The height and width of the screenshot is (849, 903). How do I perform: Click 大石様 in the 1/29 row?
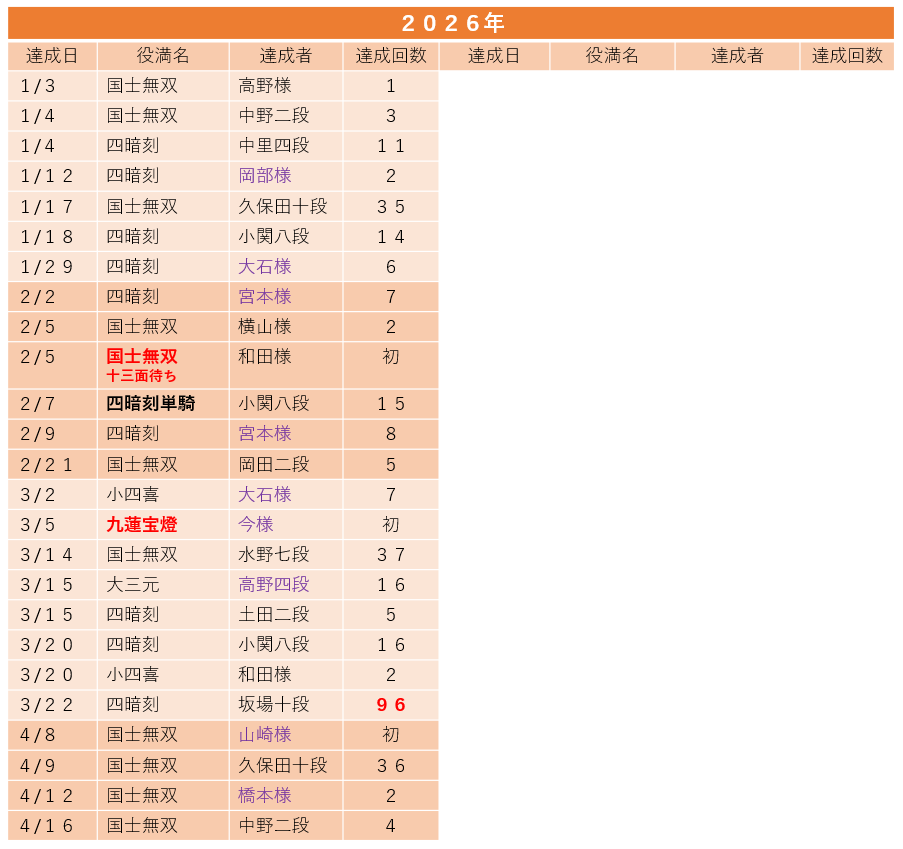coord(265,267)
